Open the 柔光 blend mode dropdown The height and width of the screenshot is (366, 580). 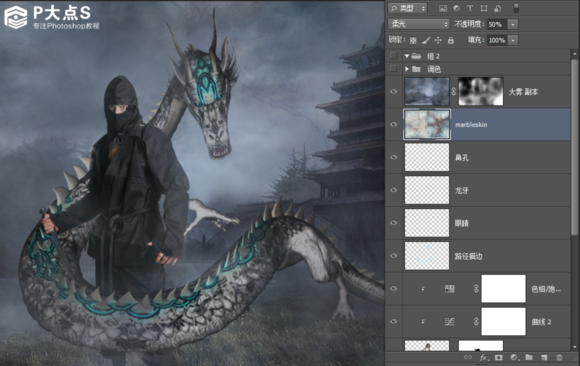click(419, 24)
